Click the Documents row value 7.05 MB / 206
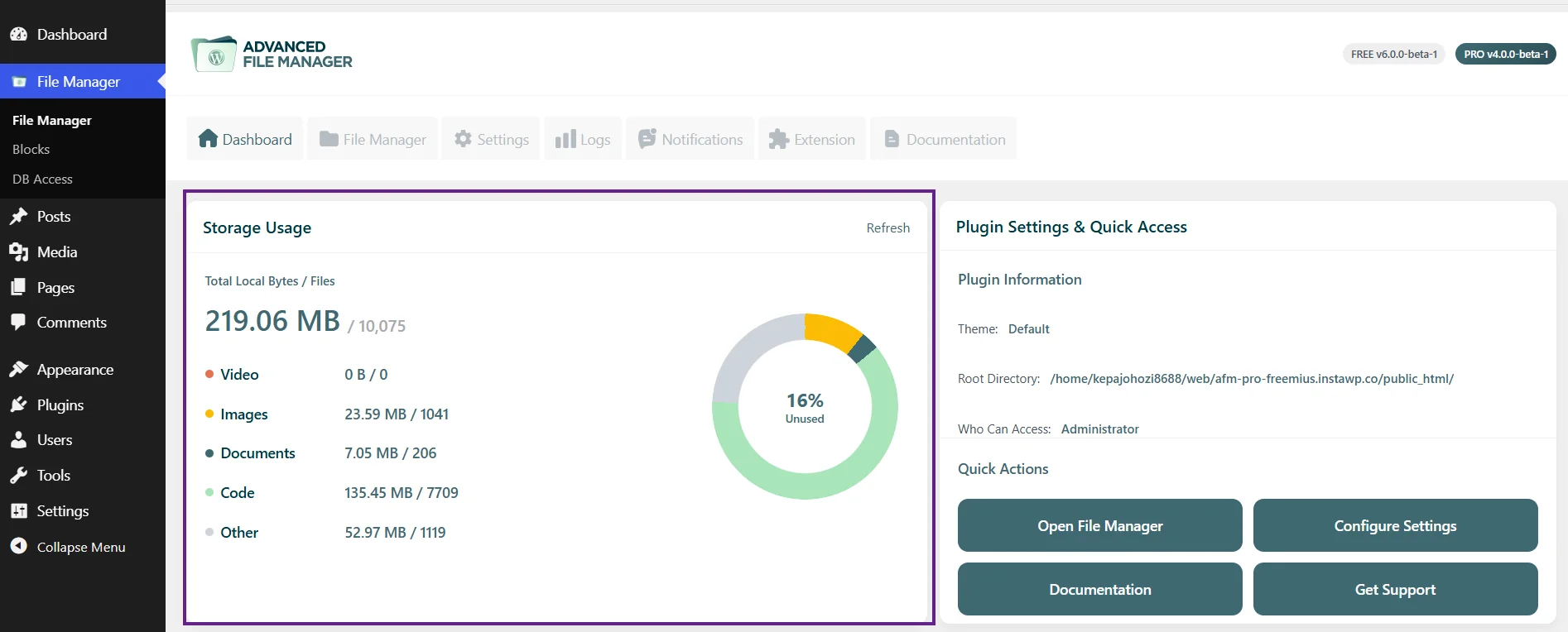Image resolution: width=1568 pixels, height=632 pixels. pos(391,453)
